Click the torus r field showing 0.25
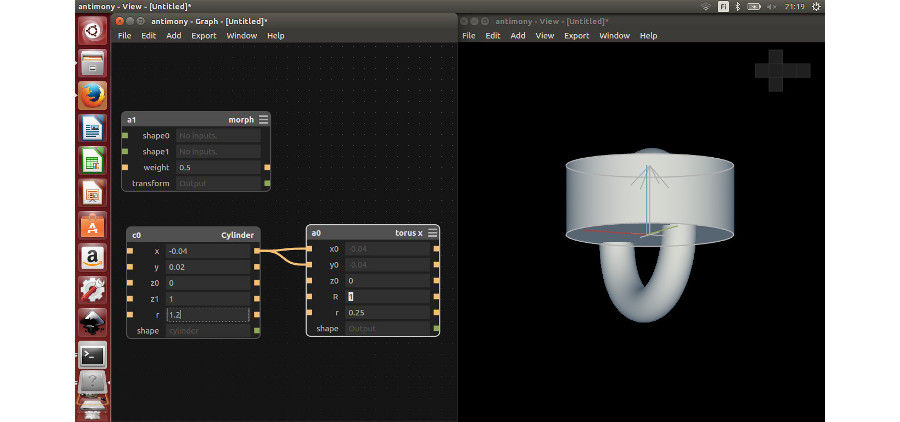Screen dimensions: 900x422 pyautogui.click(x=388, y=312)
